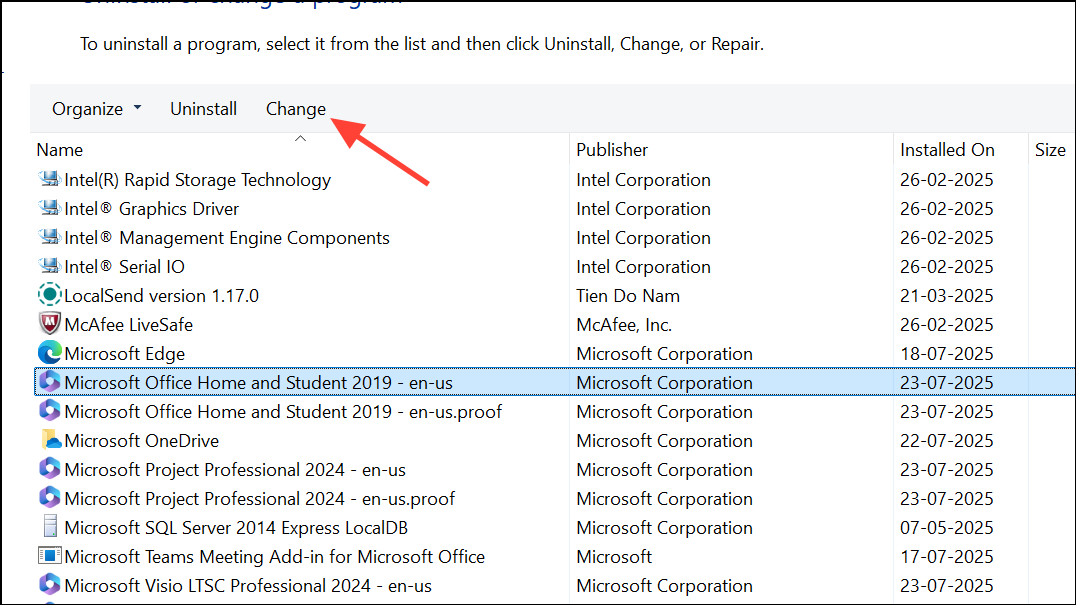Select the Microsoft Office en-us.proof entry
The height and width of the screenshot is (605, 1076).
[x=283, y=412]
